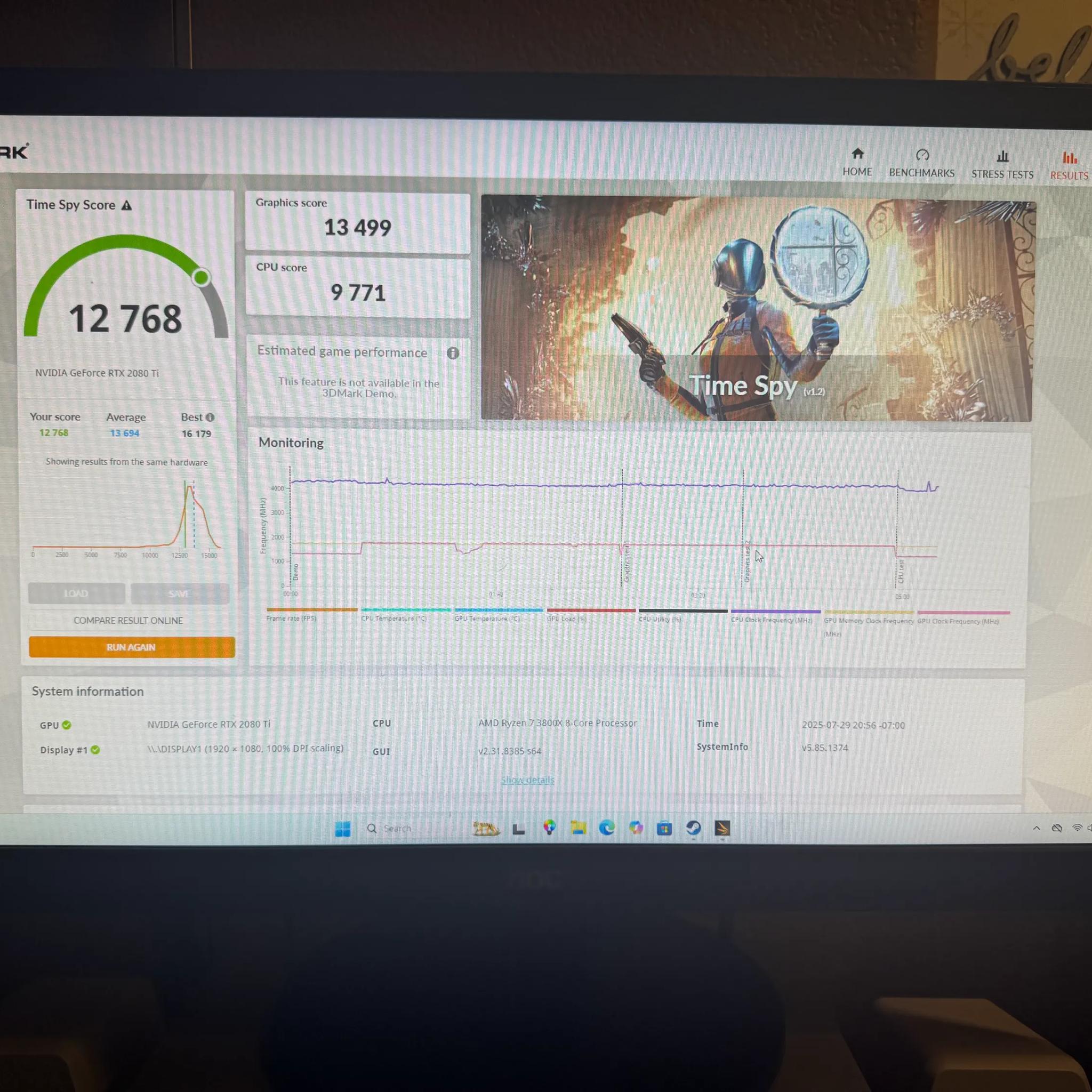Screen dimensions: 1092x1092
Task: Click the Graphics score value 13 499
Action: pyautogui.click(x=357, y=228)
